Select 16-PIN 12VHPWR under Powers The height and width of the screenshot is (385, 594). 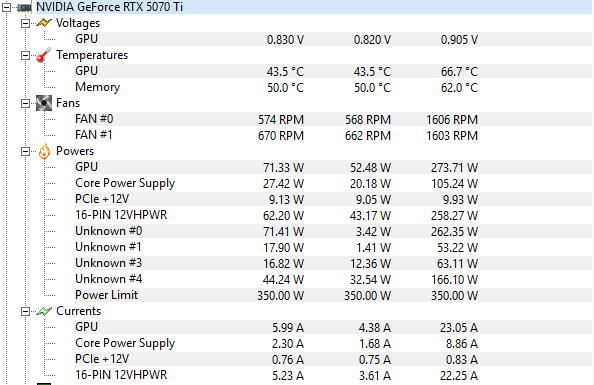pos(333,215)
